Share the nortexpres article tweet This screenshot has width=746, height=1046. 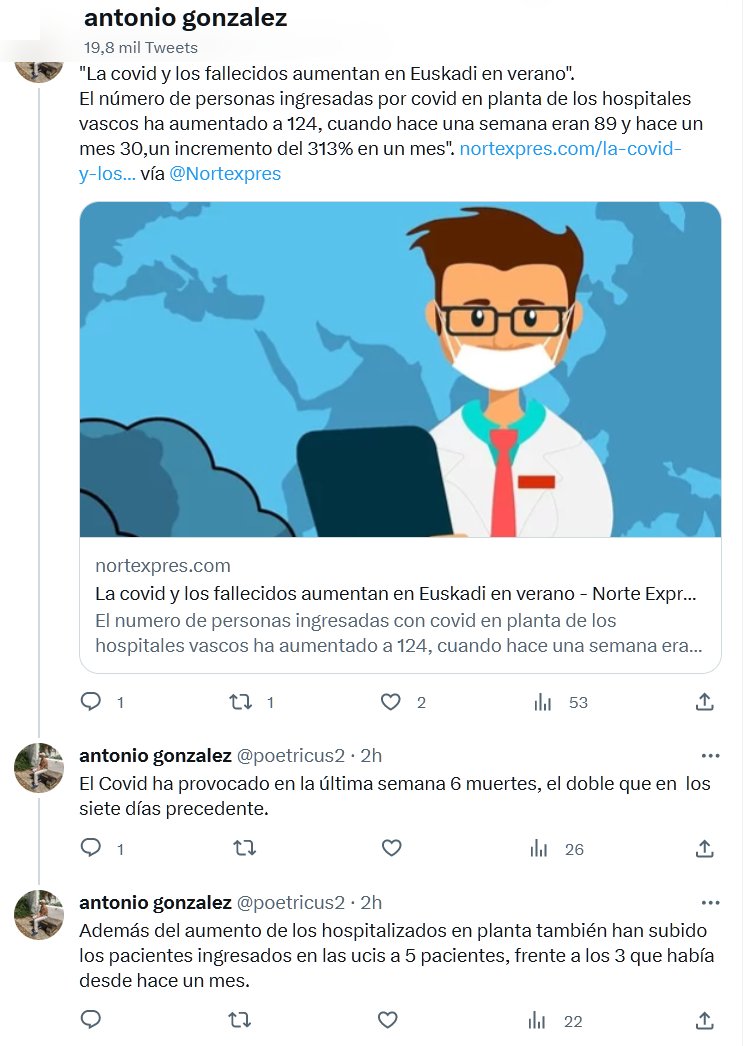[x=705, y=702]
